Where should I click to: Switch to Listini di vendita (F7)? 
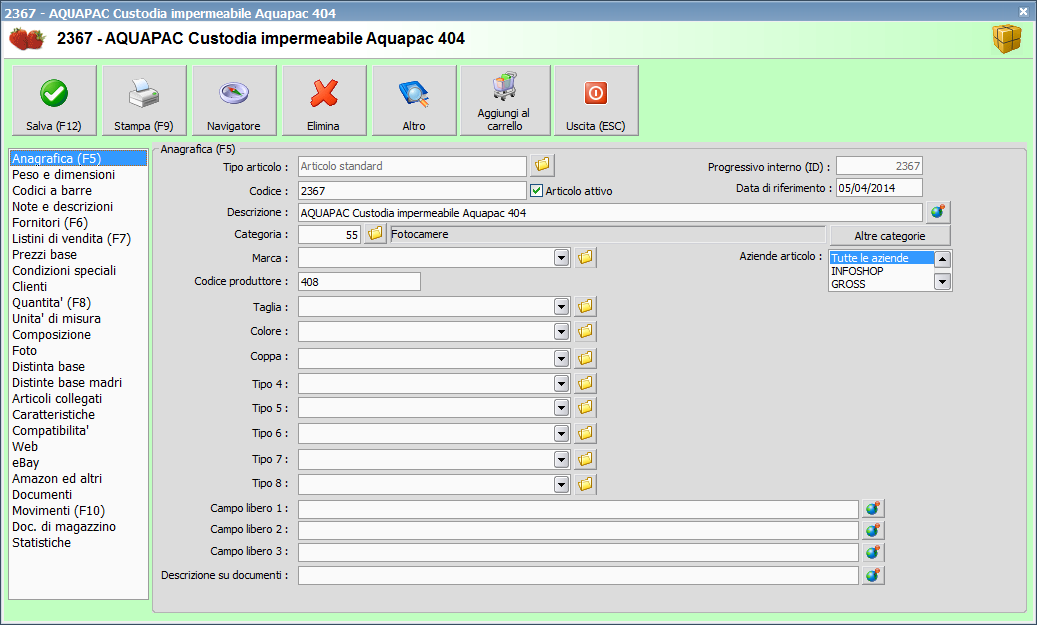(71, 238)
